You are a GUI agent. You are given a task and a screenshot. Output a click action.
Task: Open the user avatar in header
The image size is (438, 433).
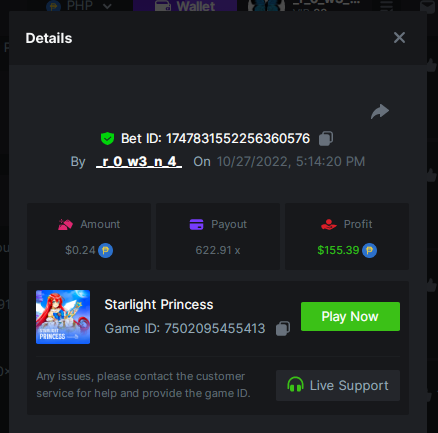[x=266, y=5]
